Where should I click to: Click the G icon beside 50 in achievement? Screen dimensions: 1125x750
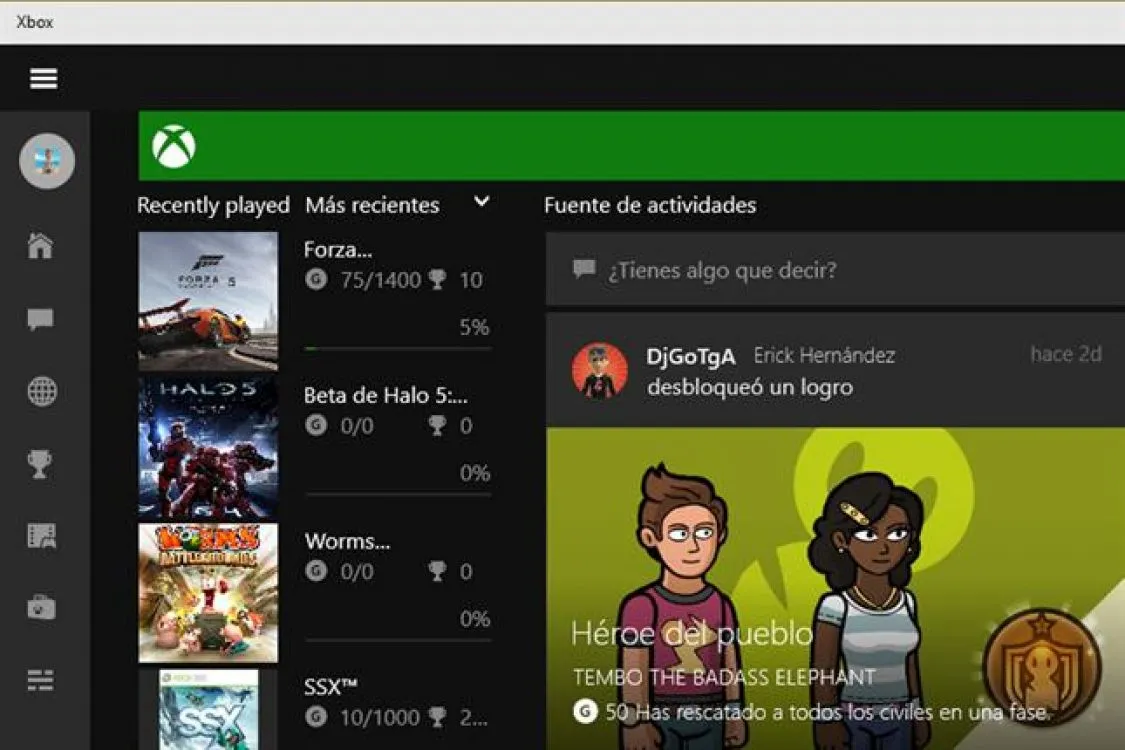tap(585, 711)
